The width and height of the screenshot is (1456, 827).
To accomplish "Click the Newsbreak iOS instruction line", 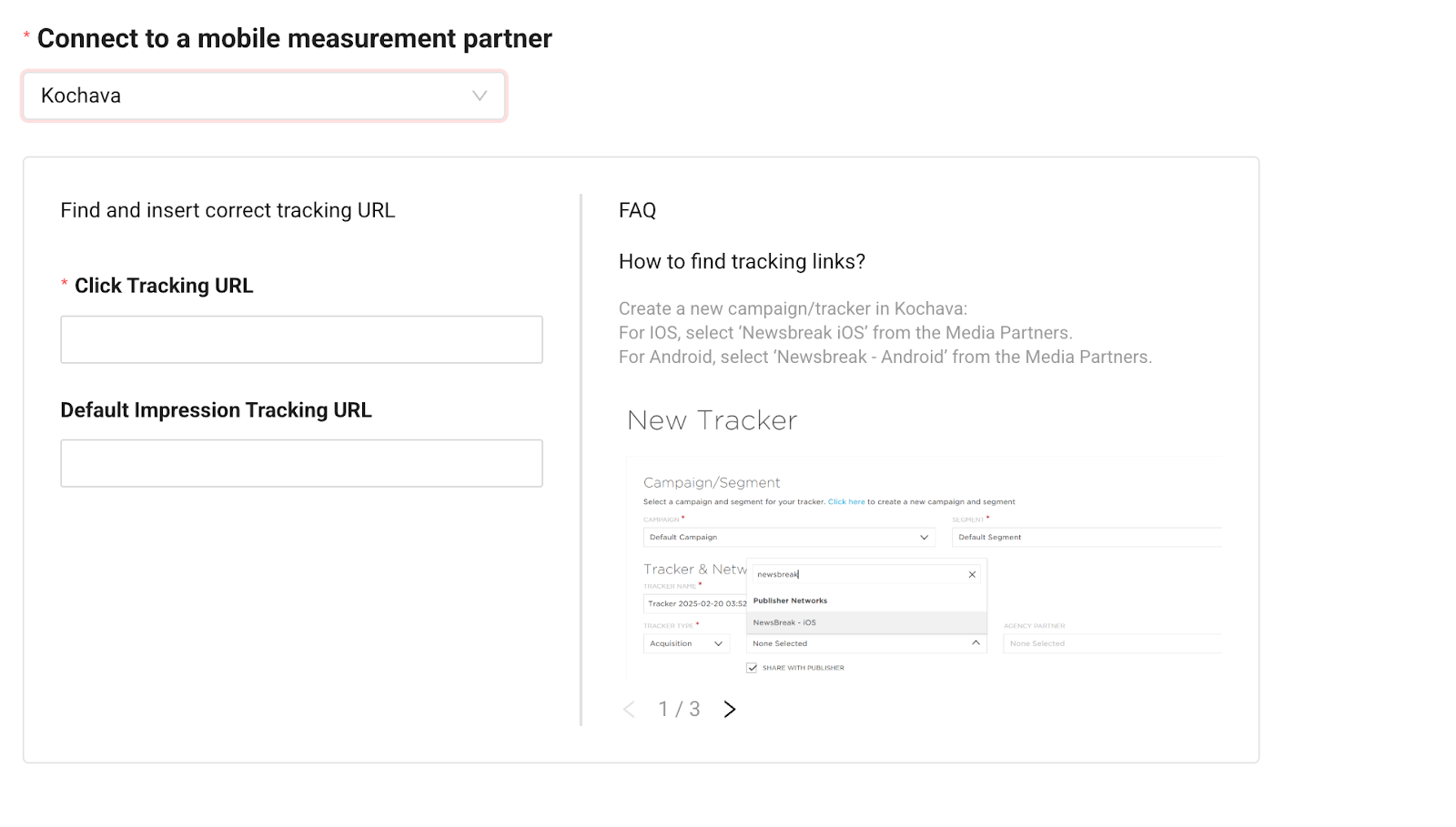I will point(845,333).
